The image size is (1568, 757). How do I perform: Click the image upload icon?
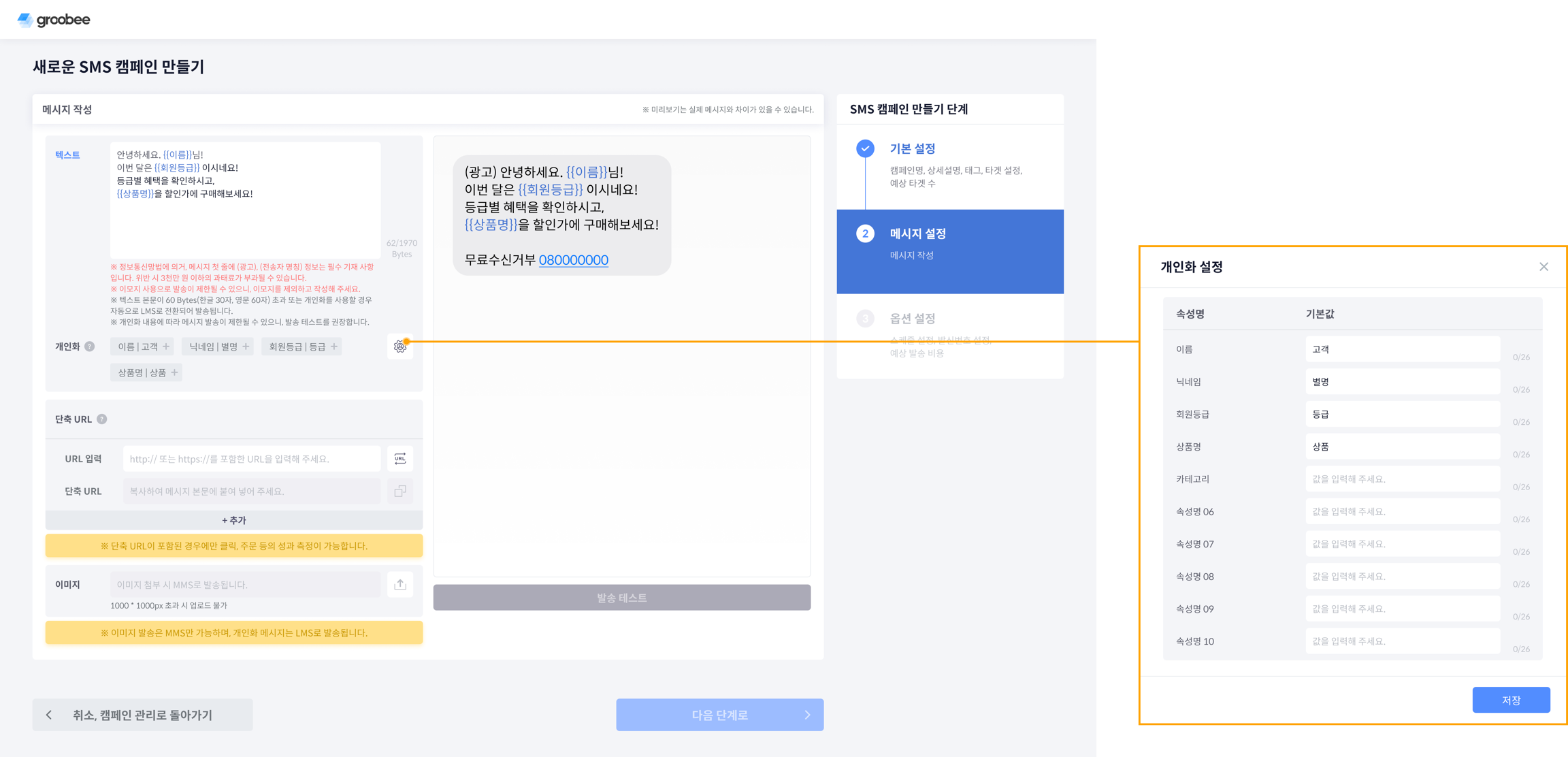tap(399, 584)
